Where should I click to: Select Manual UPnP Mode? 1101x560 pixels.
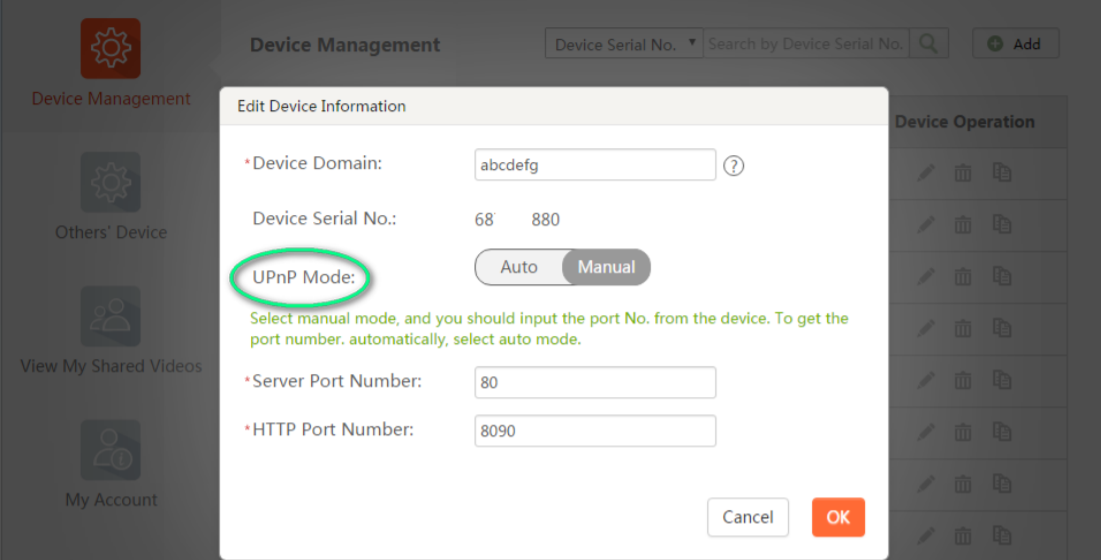tap(606, 267)
